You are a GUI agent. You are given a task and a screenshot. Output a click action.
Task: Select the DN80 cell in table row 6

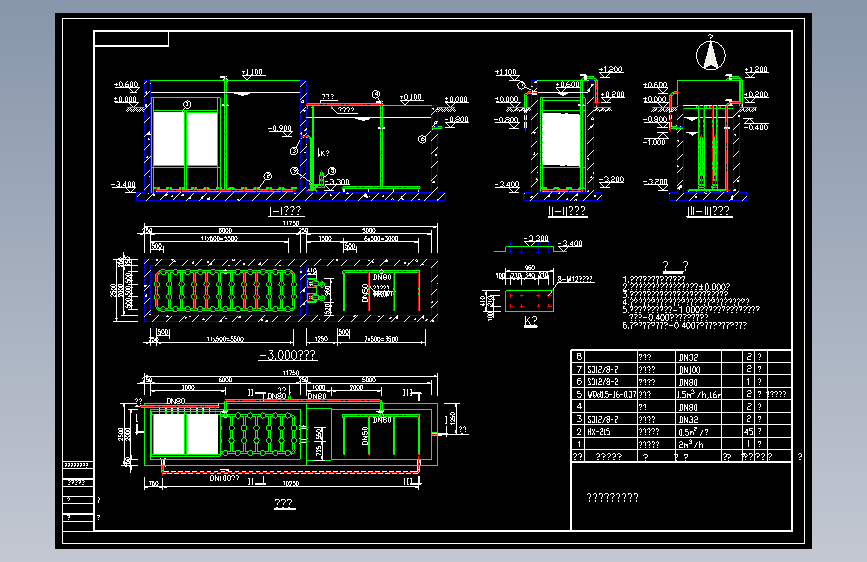688,382
